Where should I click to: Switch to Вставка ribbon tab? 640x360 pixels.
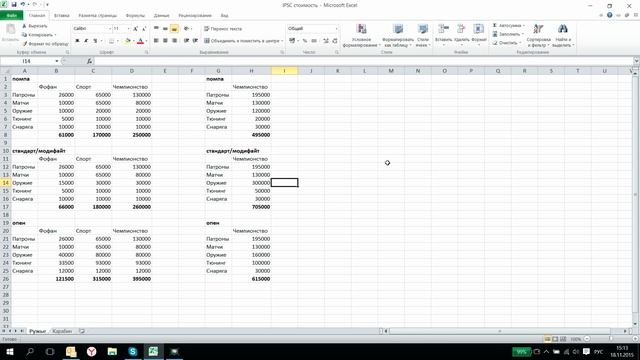click(62, 16)
